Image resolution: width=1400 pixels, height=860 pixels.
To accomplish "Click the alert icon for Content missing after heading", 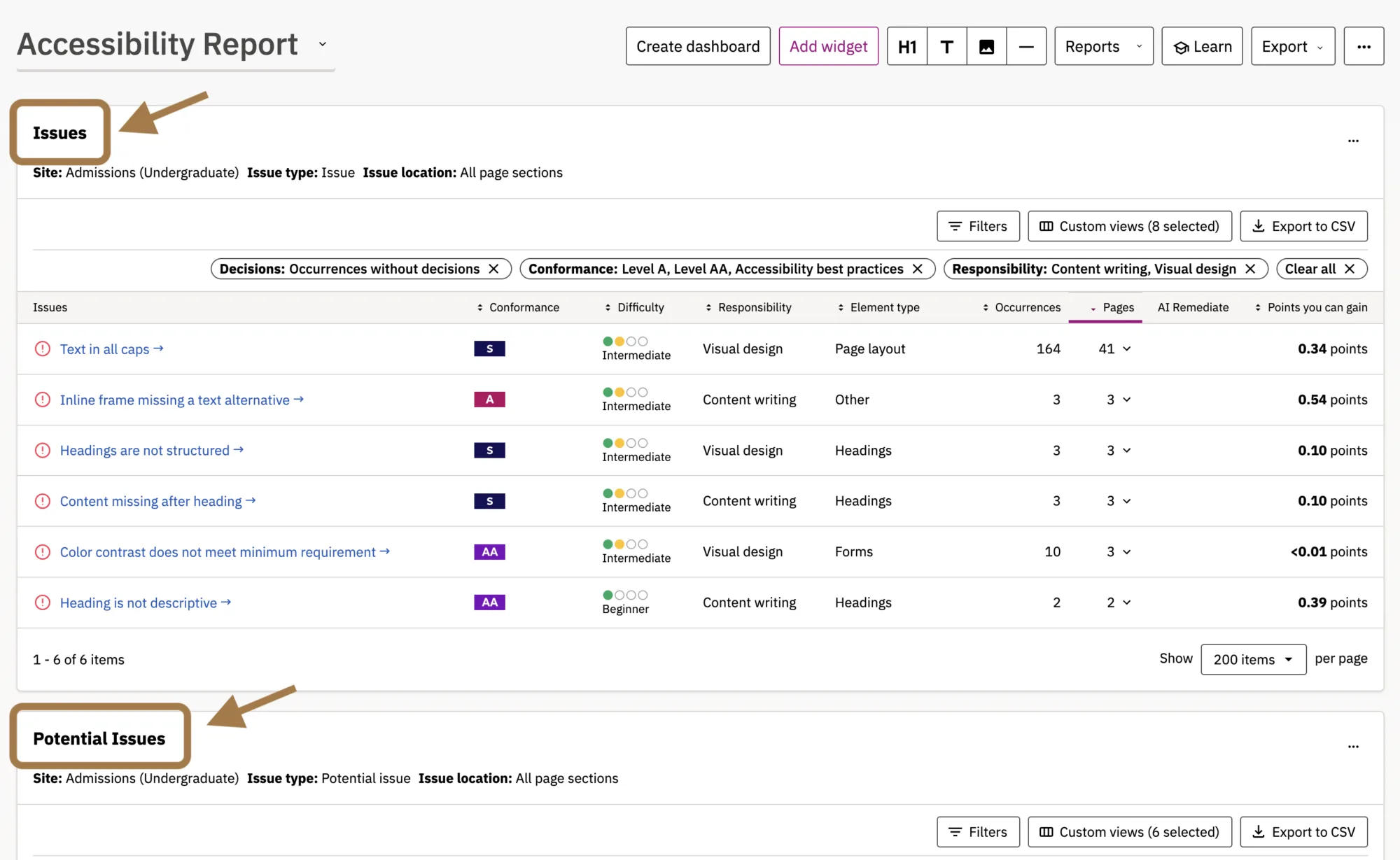I will 43,501.
